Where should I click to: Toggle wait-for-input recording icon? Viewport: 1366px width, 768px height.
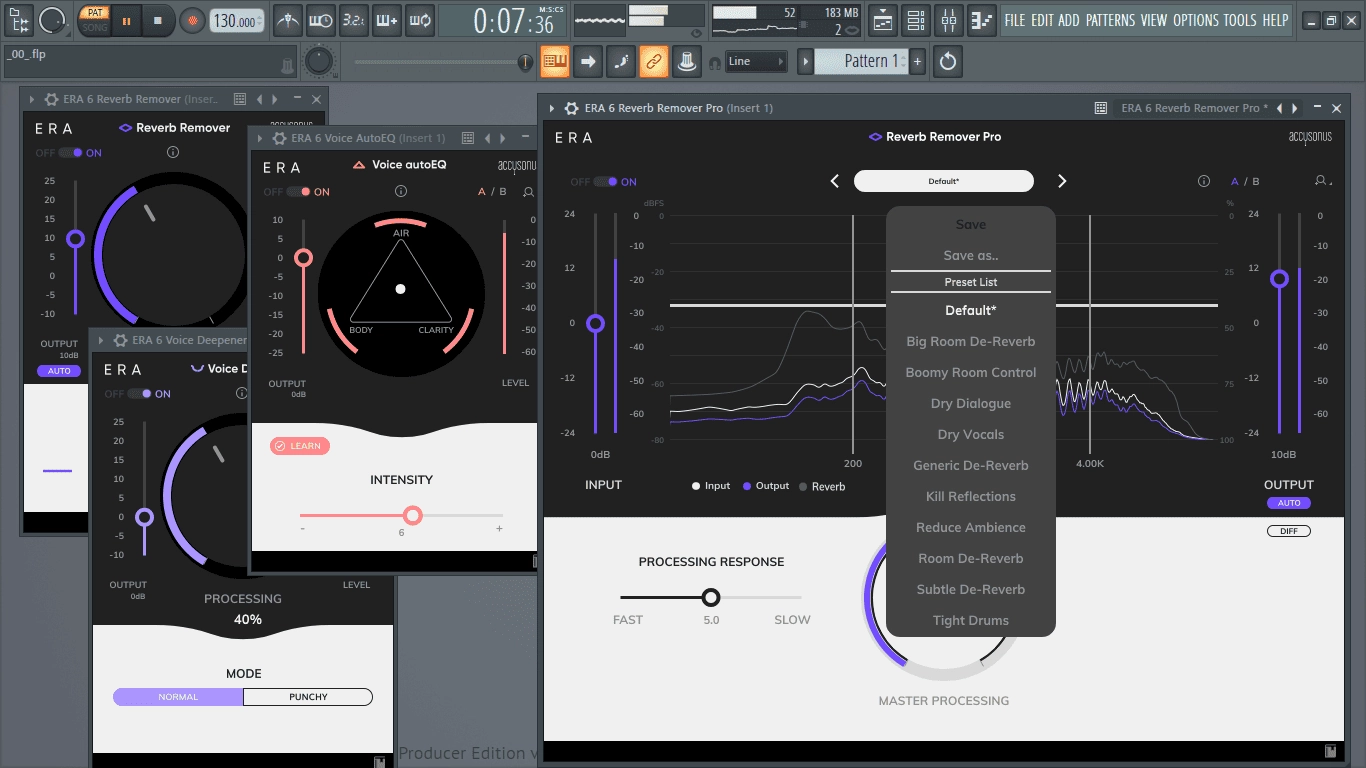click(x=321, y=19)
